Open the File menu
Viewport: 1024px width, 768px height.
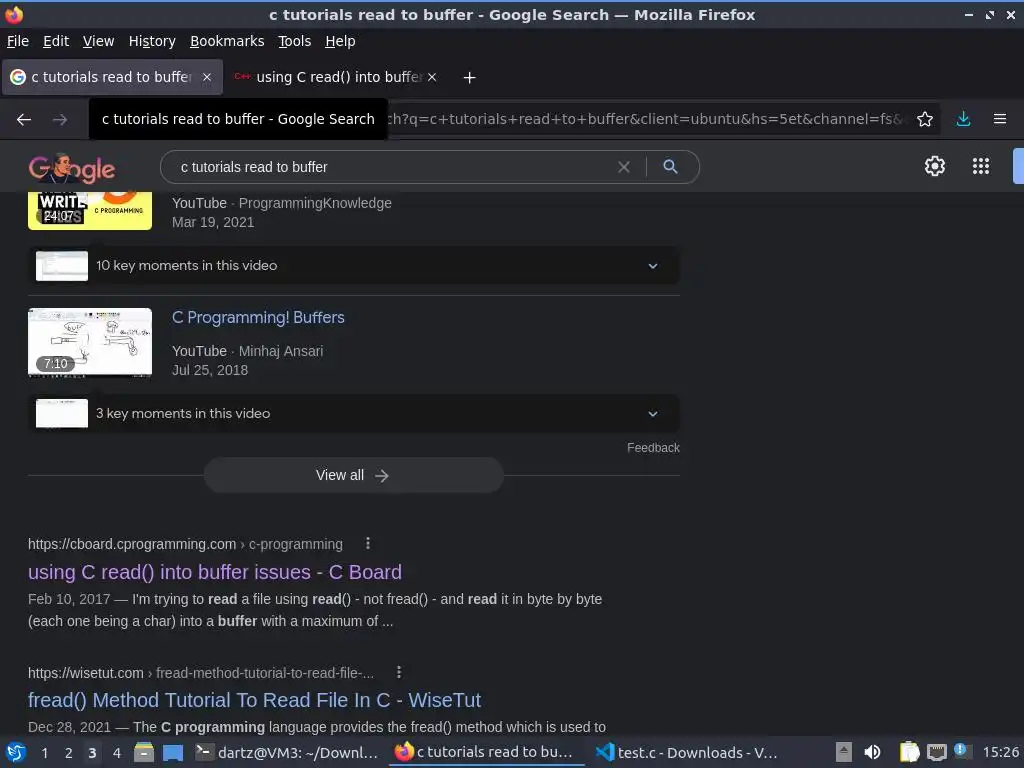coord(18,41)
